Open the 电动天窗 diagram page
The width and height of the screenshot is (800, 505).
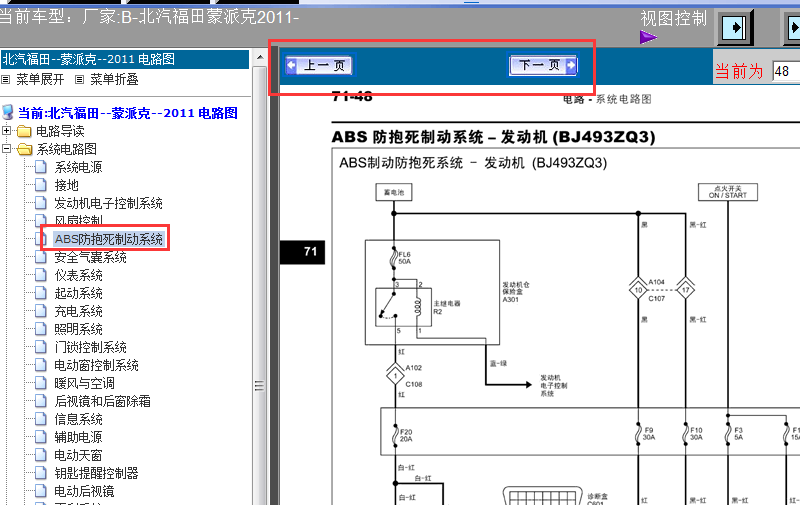coord(79,455)
